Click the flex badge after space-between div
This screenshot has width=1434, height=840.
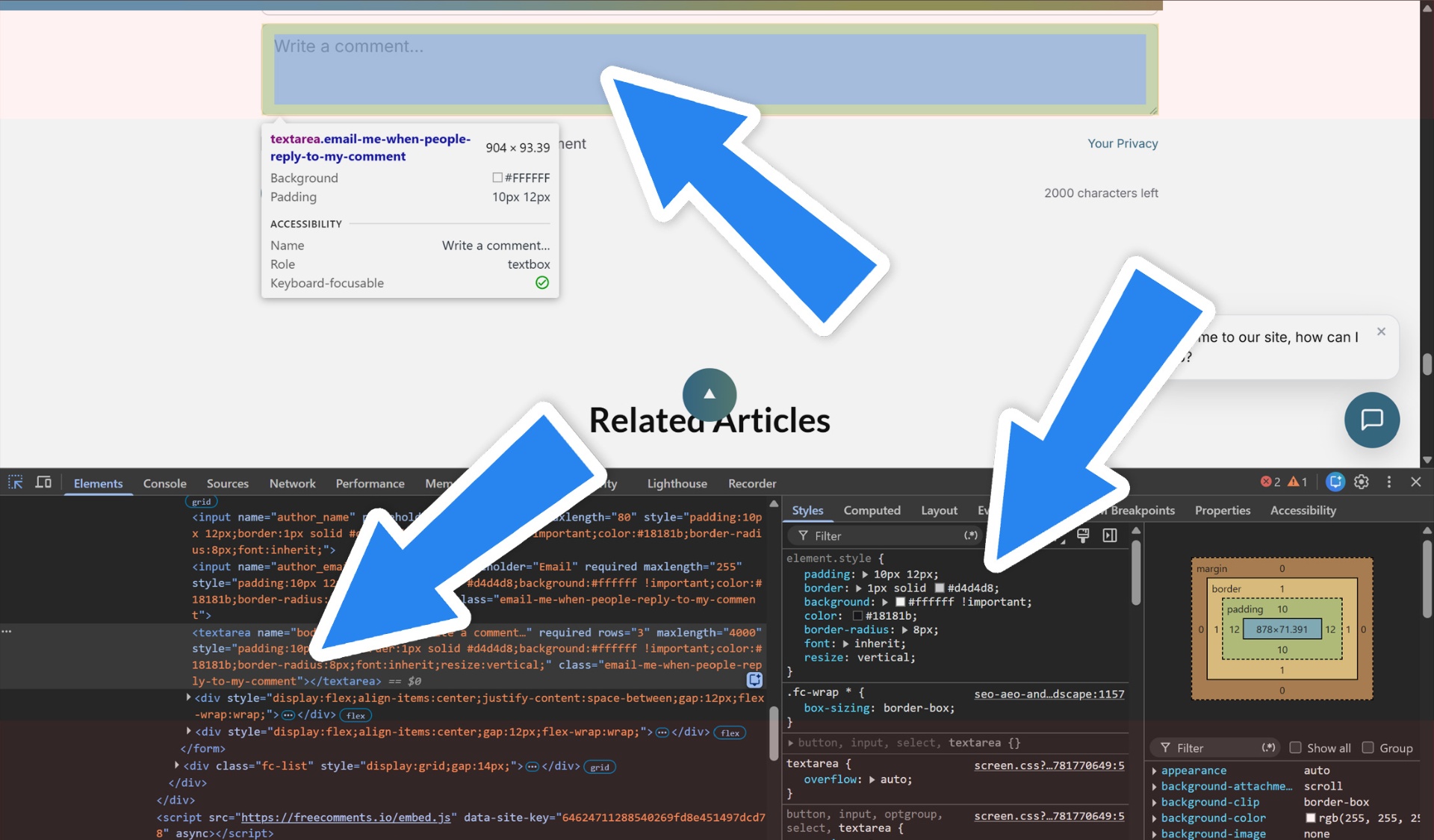pyautogui.click(x=356, y=715)
